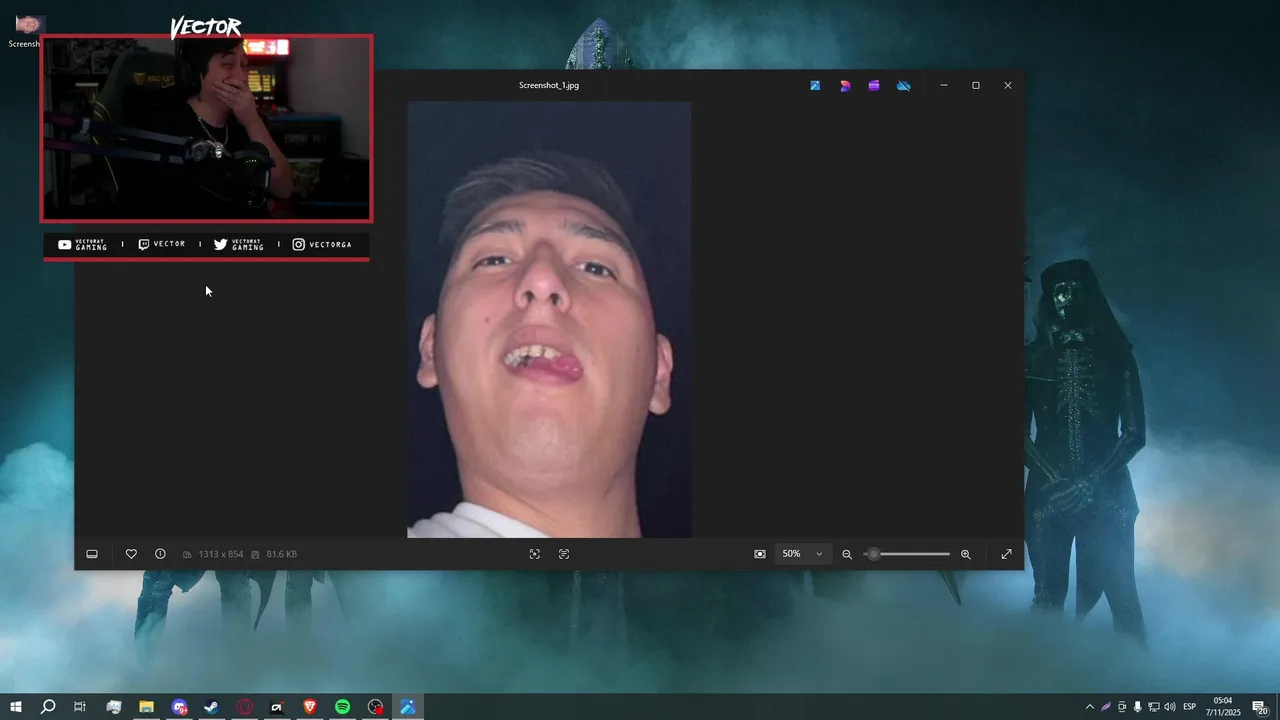Switch the ESP input language
Image resolution: width=1280 pixels, height=720 pixels.
1190,707
